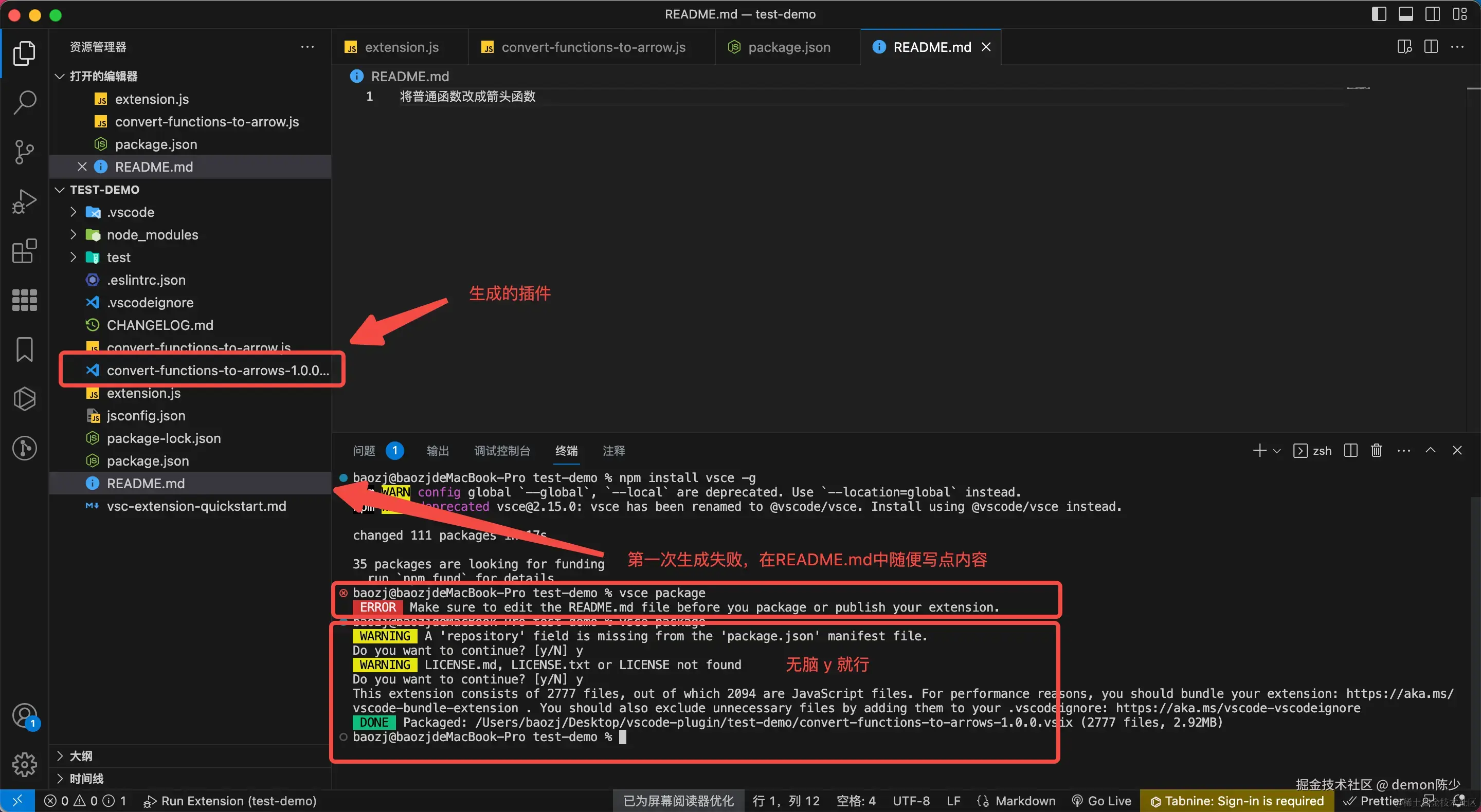Switch to the package.json editor tab
Viewport: 1481px width, 812px height.
point(788,47)
